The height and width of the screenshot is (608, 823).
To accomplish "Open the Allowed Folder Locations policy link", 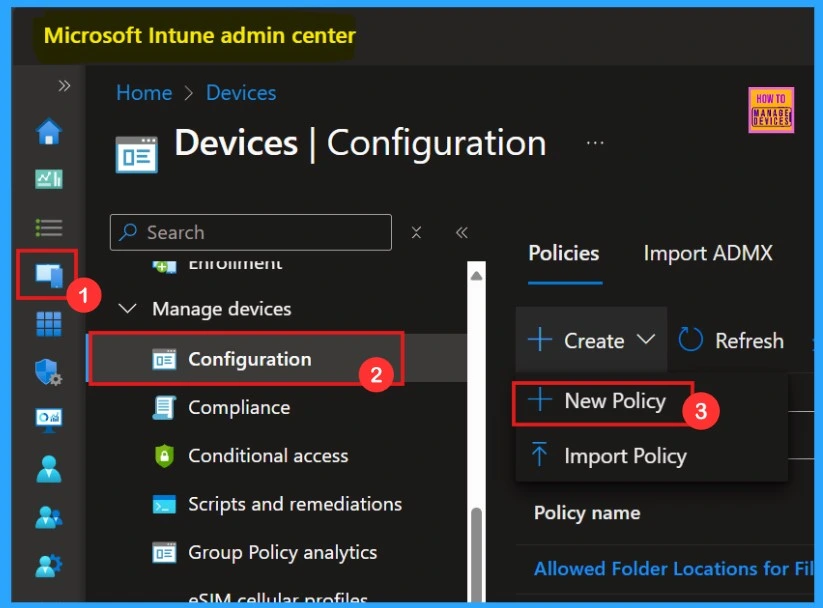I will click(x=674, y=569).
